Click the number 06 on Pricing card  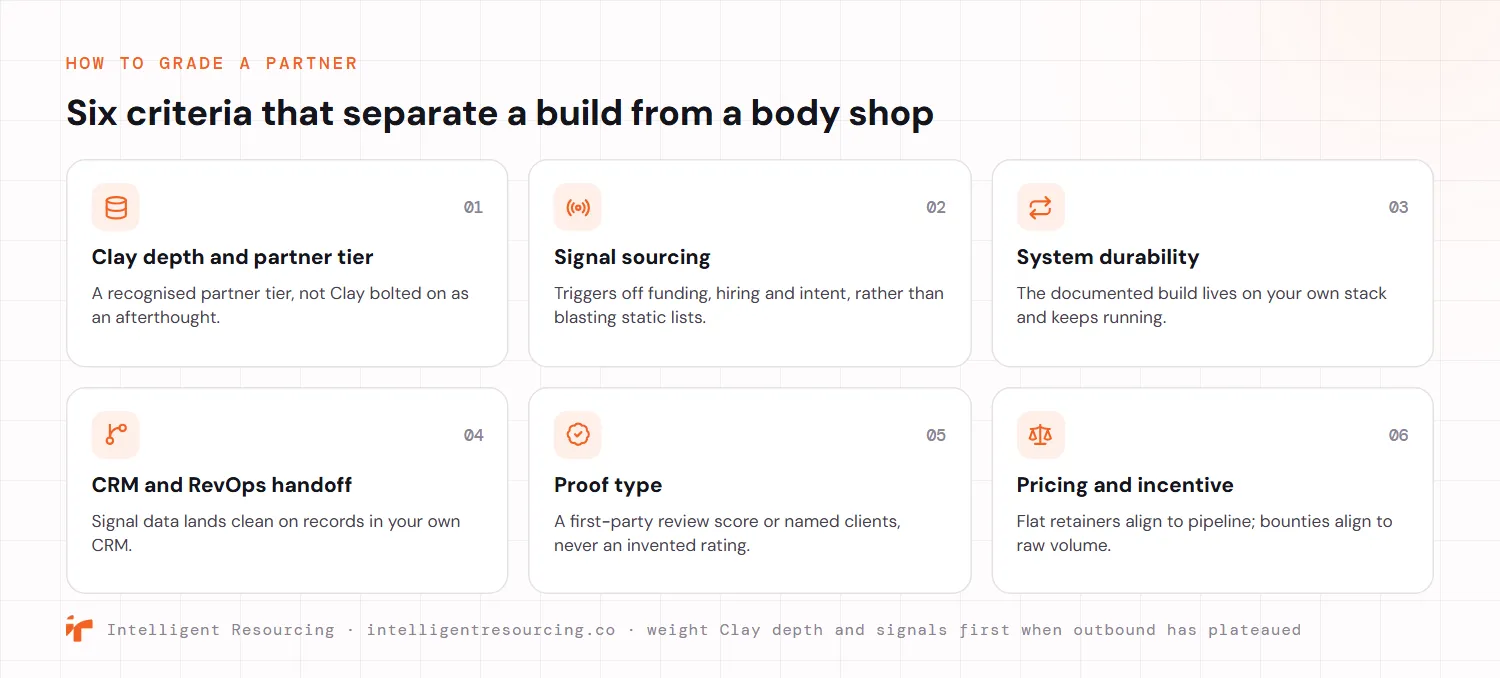[1398, 435]
